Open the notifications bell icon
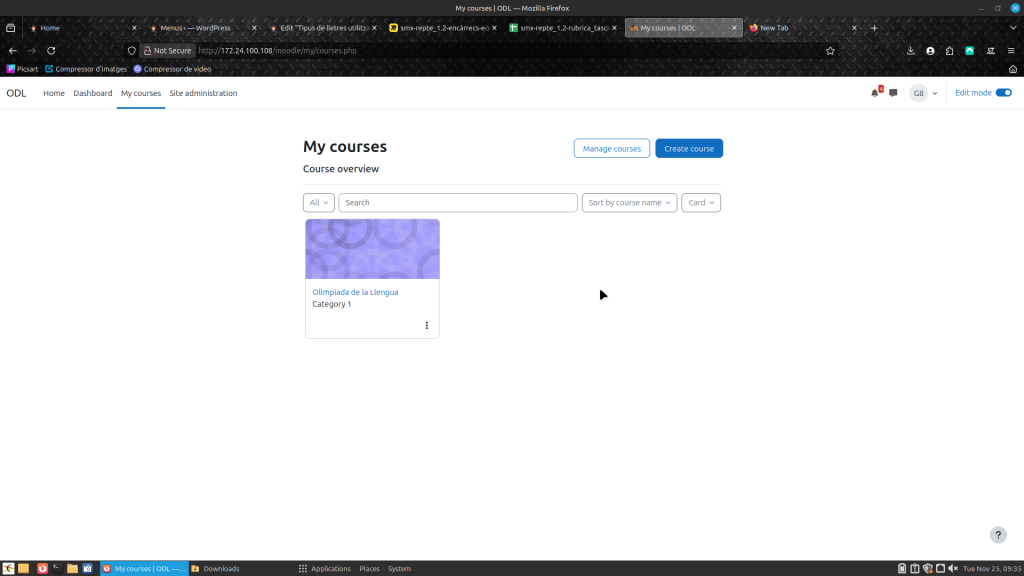The width and height of the screenshot is (1024, 576). coord(875,93)
